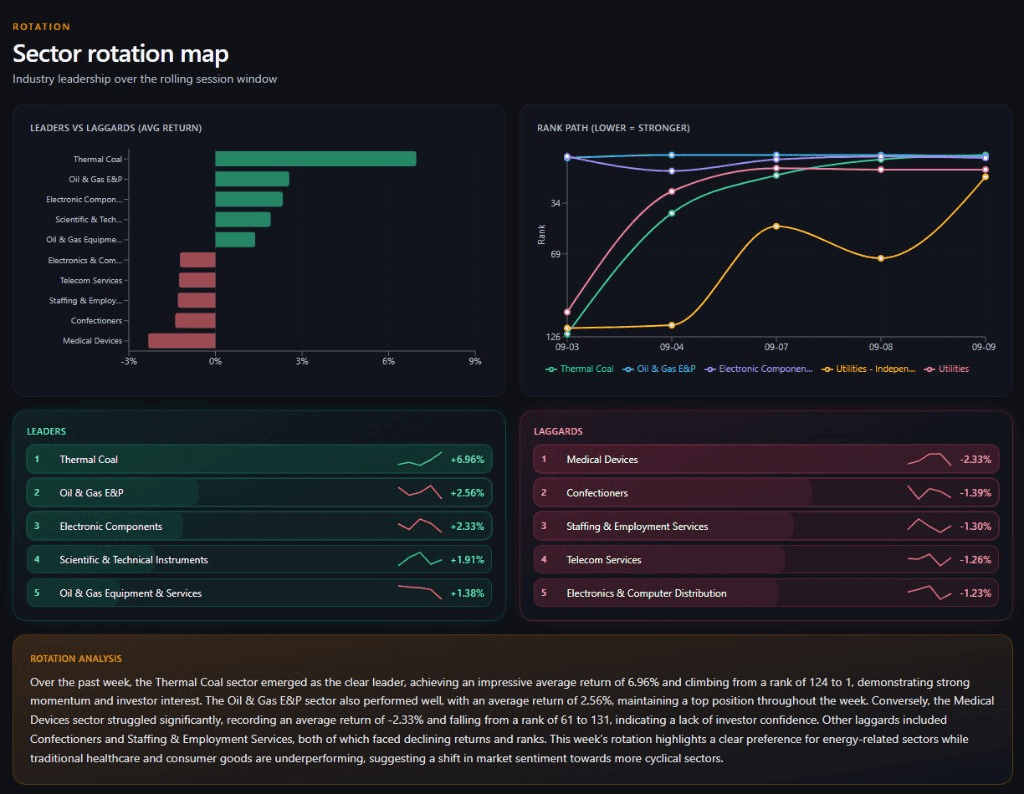
Task: Click the Rotation Analysis heading
Action: (76, 659)
